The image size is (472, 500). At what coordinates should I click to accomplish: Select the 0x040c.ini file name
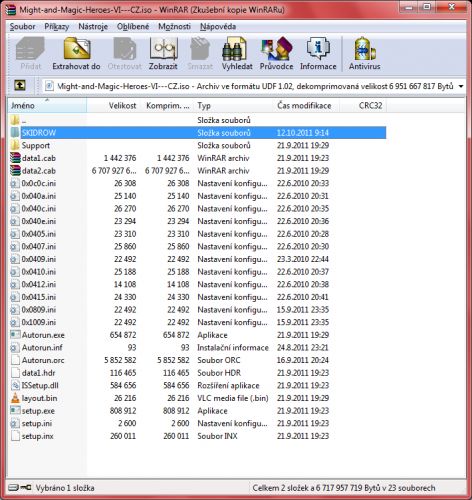(39, 209)
